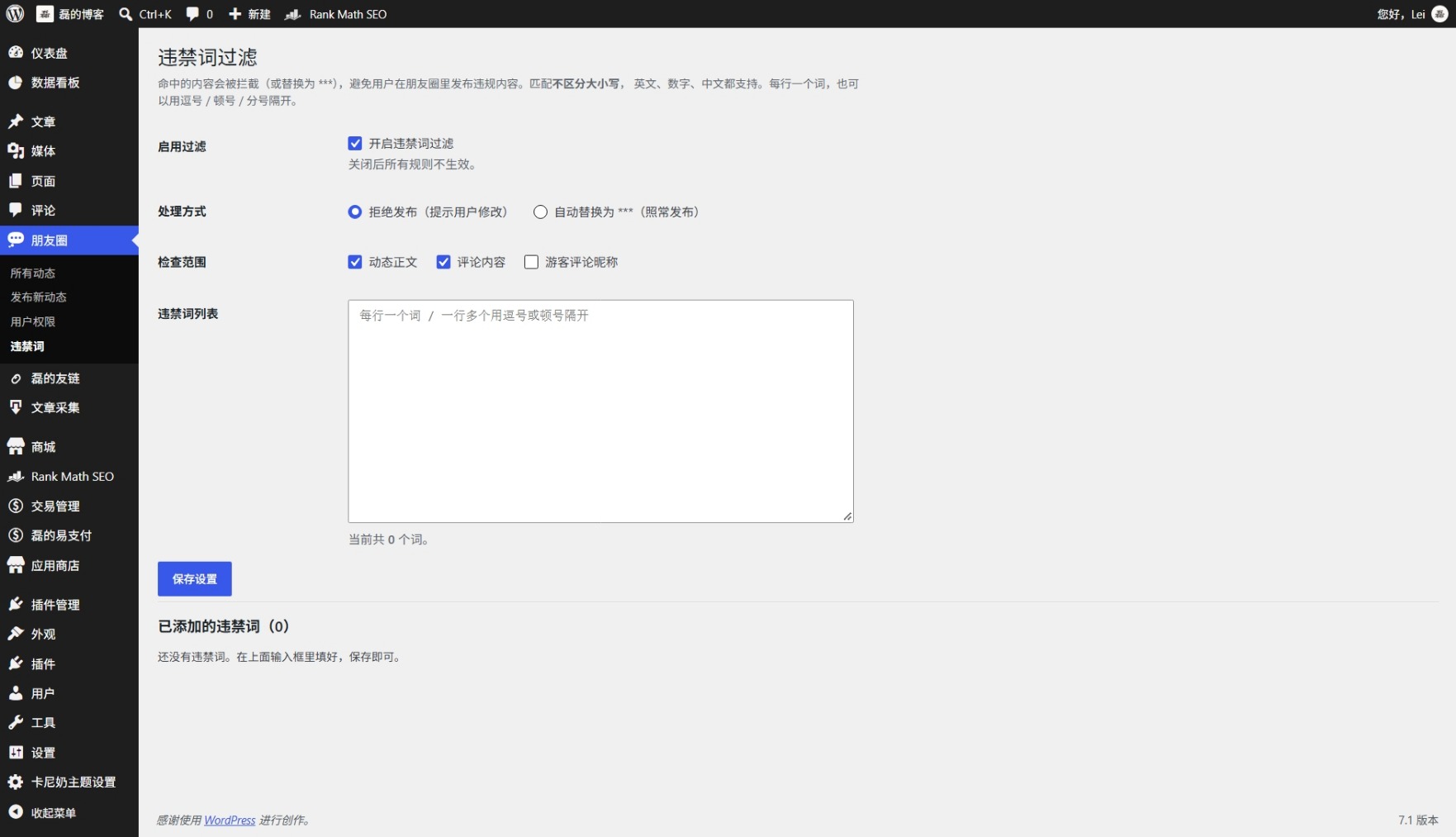Click the WordPress logo icon

[15, 13]
